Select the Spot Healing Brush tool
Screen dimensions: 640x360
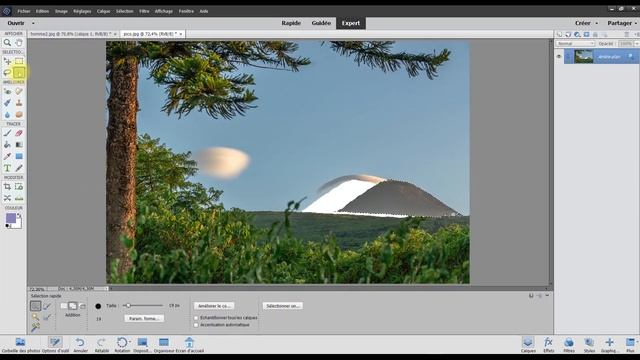pos(19,91)
